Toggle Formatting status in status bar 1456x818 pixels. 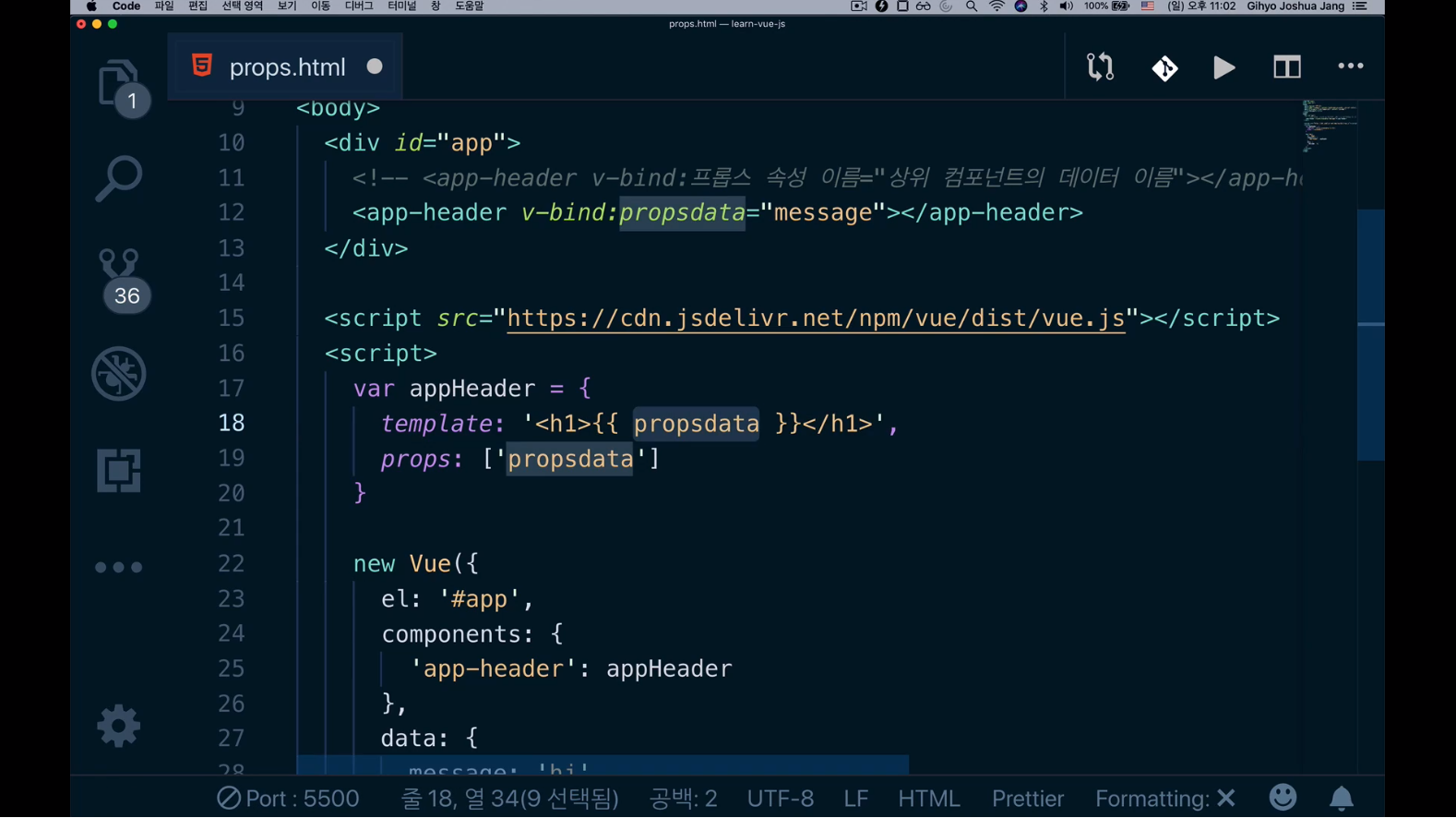1164,799
